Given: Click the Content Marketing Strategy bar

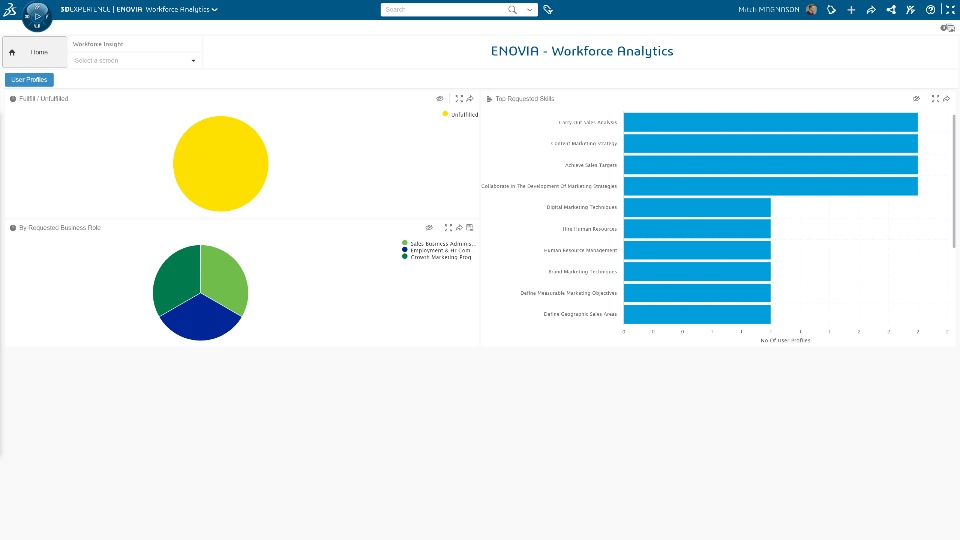Looking at the screenshot, I should pos(771,143).
